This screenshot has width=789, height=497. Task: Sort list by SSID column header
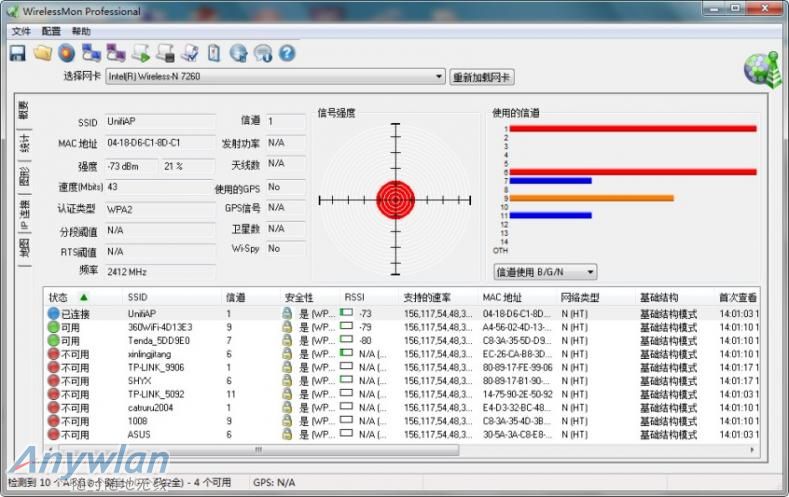(172, 297)
